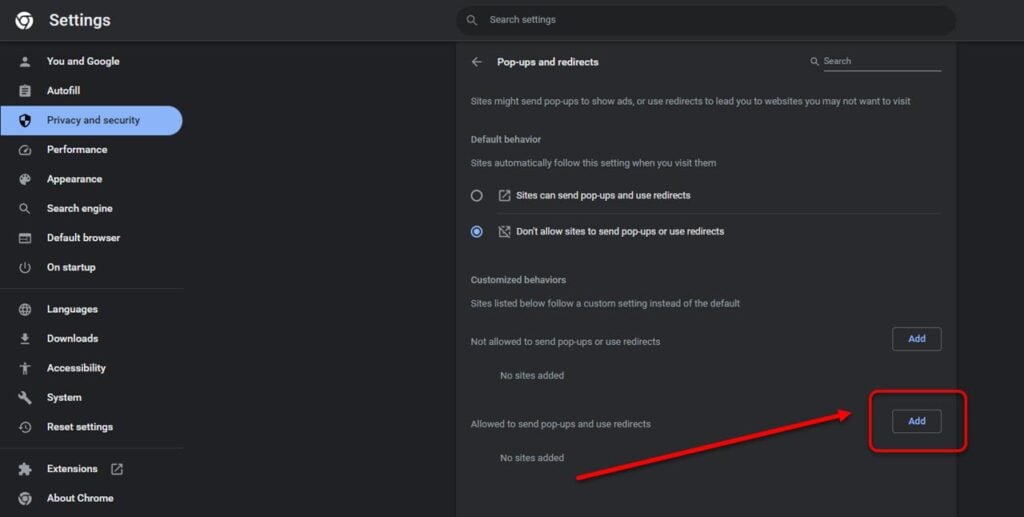The width and height of the screenshot is (1024, 517).
Task: Click the Autofill clipboard icon
Action: (25, 91)
